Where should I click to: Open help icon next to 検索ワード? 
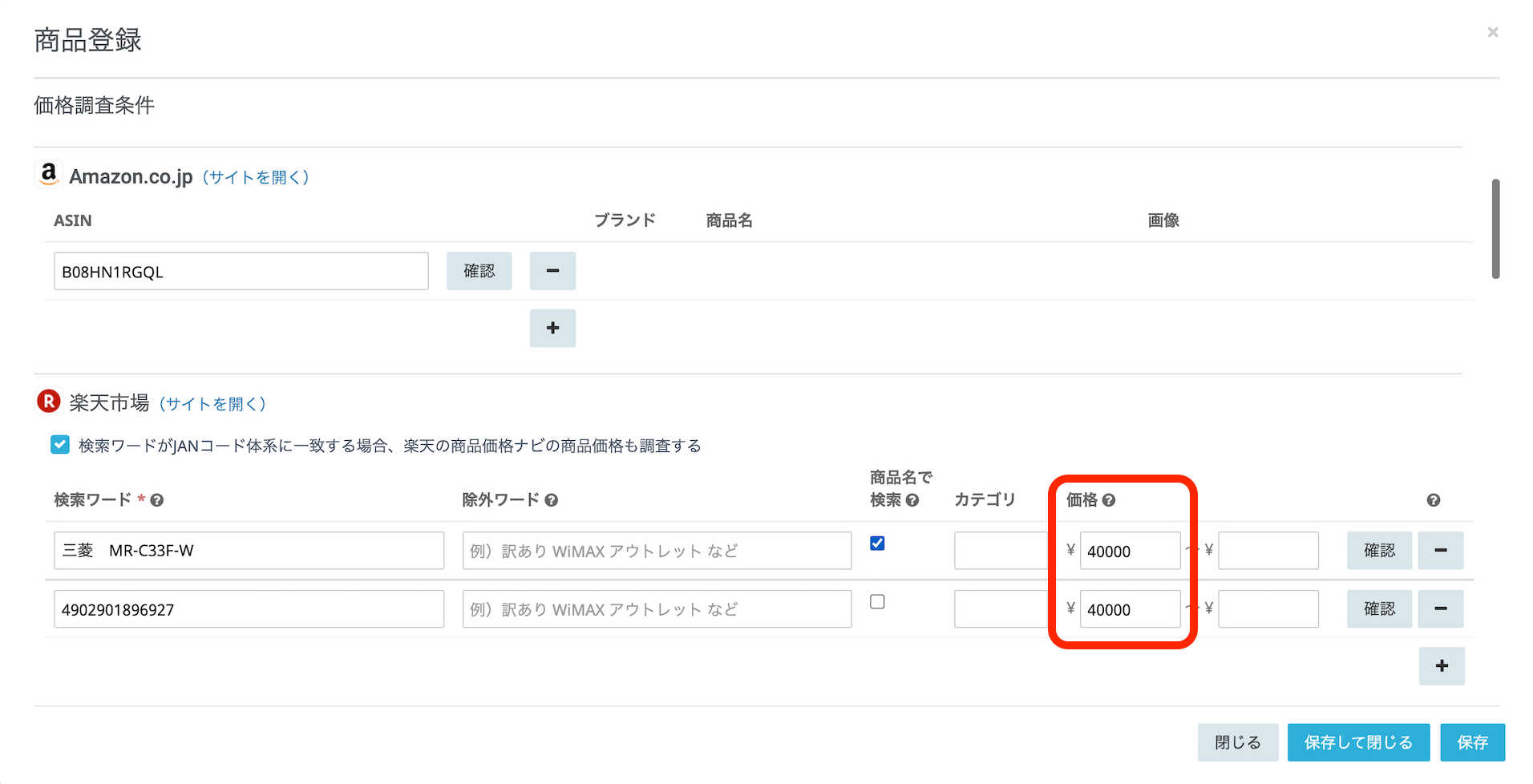(157, 500)
